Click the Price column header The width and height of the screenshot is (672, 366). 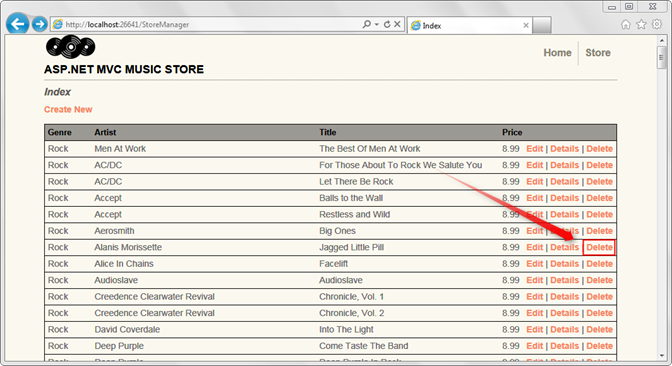tap(512, 132)
